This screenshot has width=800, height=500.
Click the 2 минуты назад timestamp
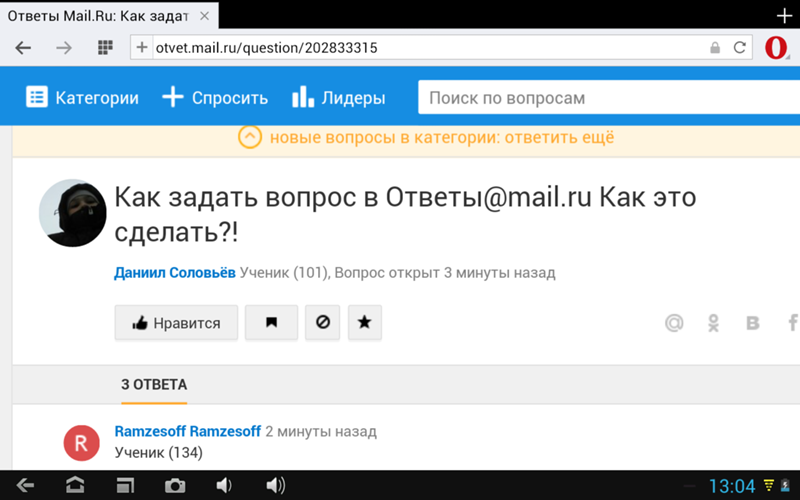321,432
